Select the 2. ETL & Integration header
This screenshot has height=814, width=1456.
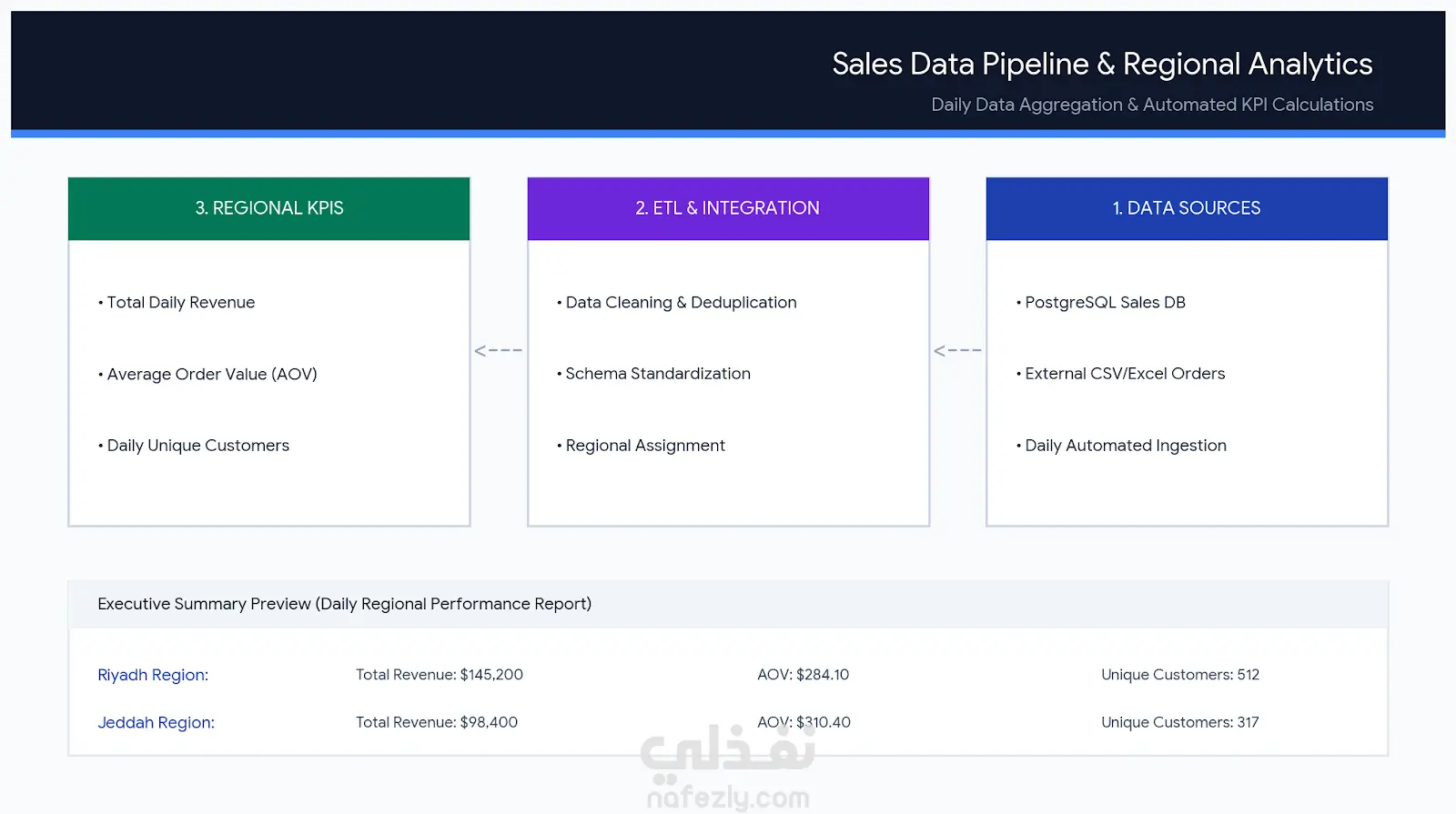coord(728,208)
